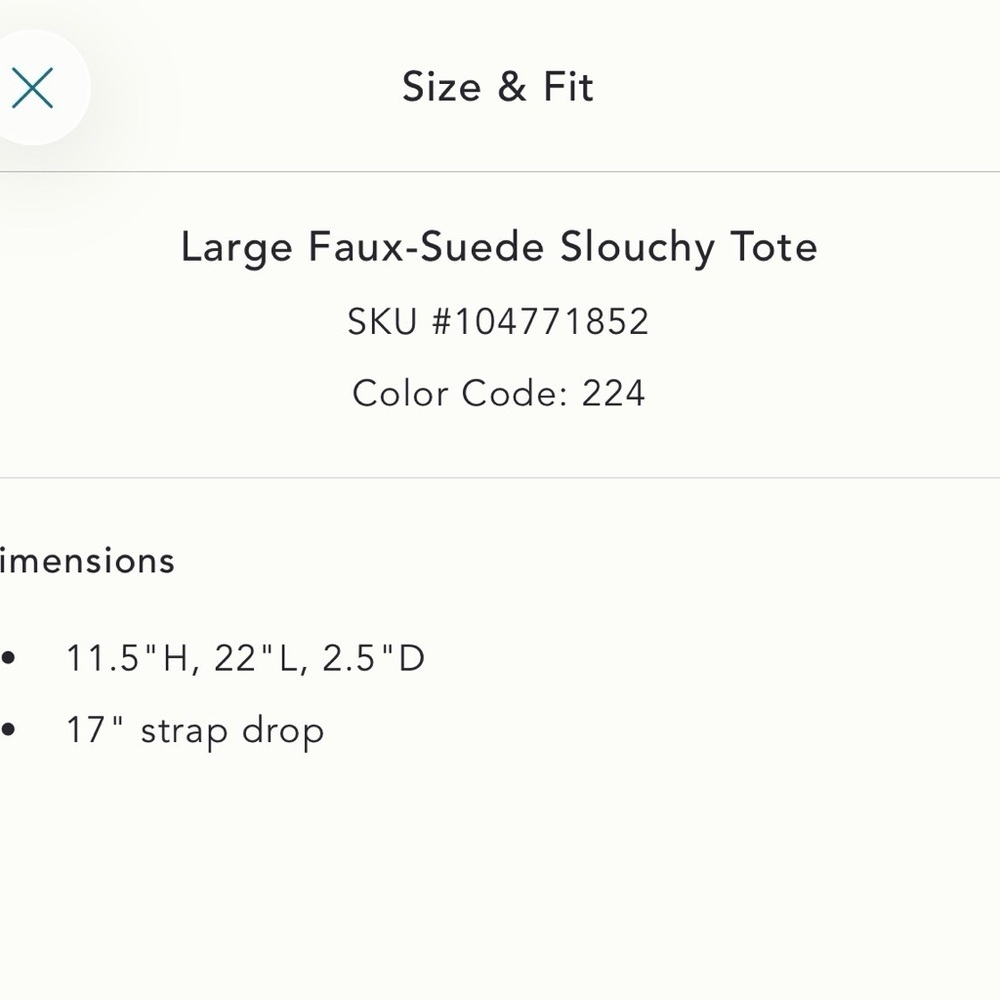Click the bullet beside 11.5"H dimensions
Screen dimensions: 1000x1000
[8, 658]
